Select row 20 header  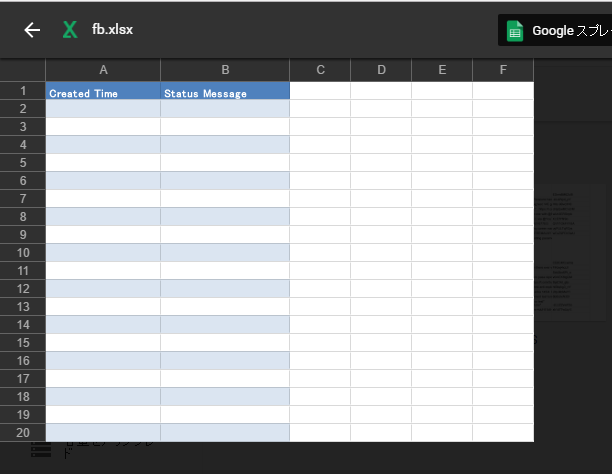(23, 433)
